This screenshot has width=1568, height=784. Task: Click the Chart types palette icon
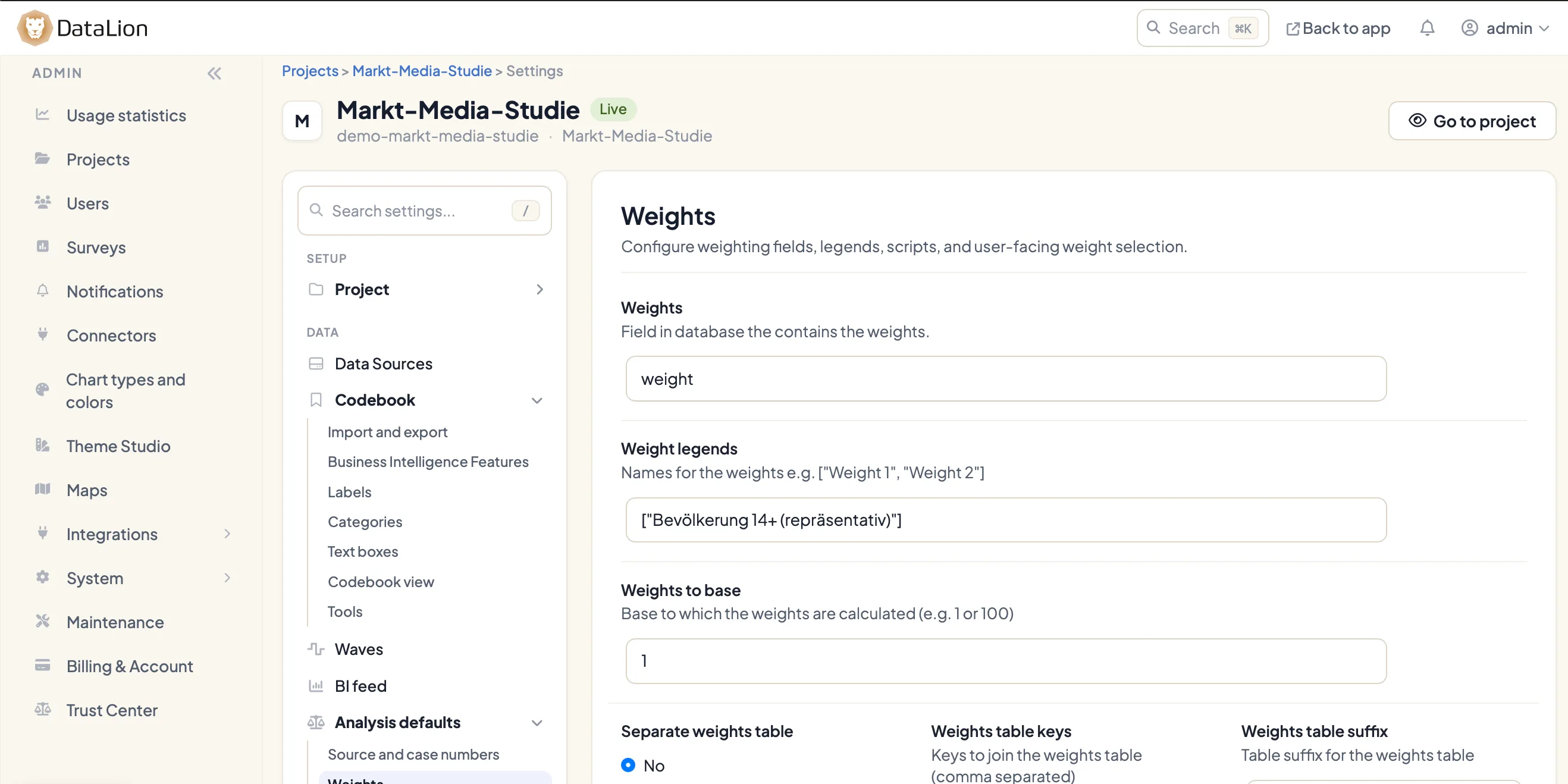pos(43,390)
